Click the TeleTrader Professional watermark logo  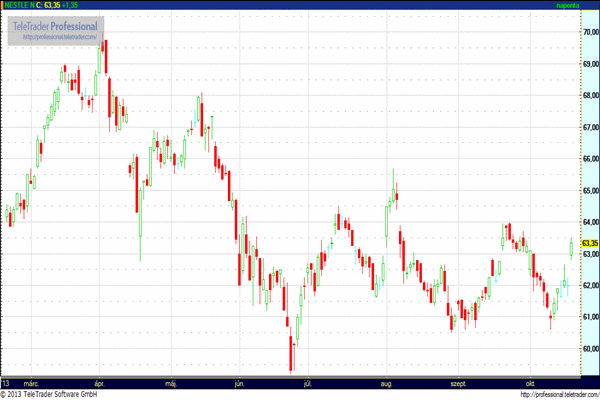55,24
